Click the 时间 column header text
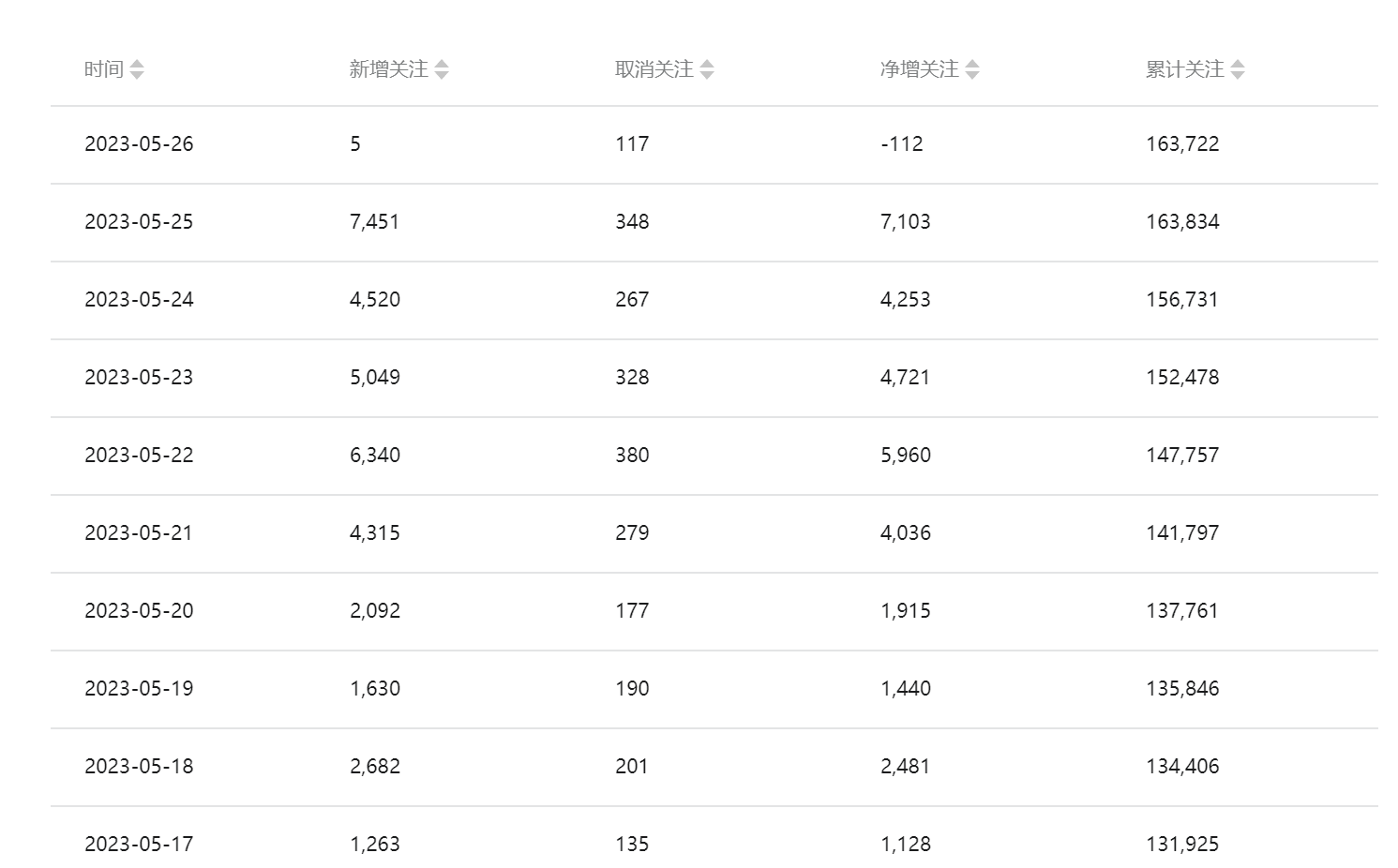The width and height of the screenshot is (1398, 868). click(x=103, y=69)
